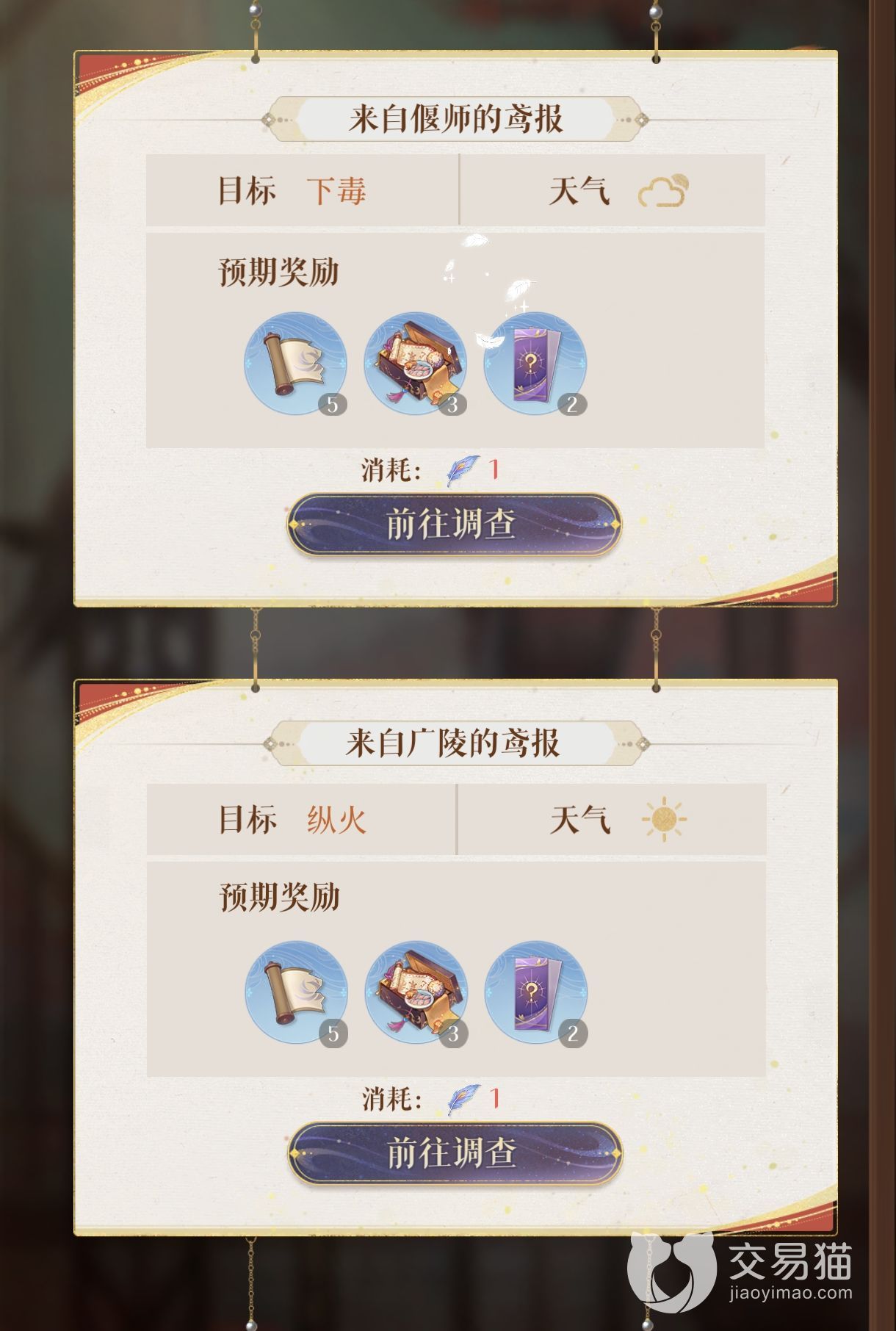
Task: Select the 来自广陵的鸢报 title banner
Action: [x=455, y=743]
